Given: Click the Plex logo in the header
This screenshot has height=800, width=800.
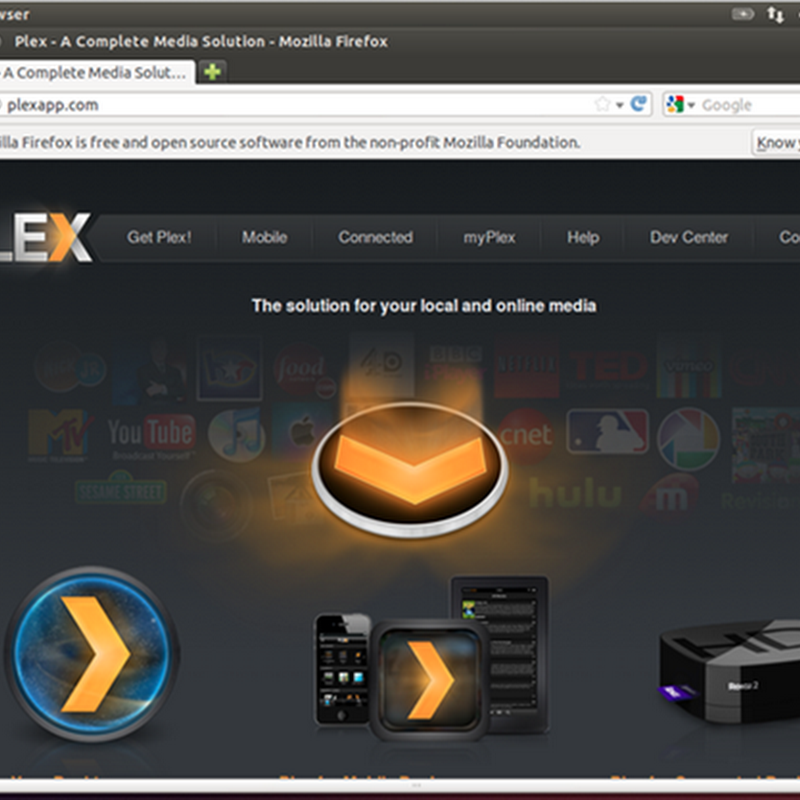Looking at the screenshot, I should [45, 237].
